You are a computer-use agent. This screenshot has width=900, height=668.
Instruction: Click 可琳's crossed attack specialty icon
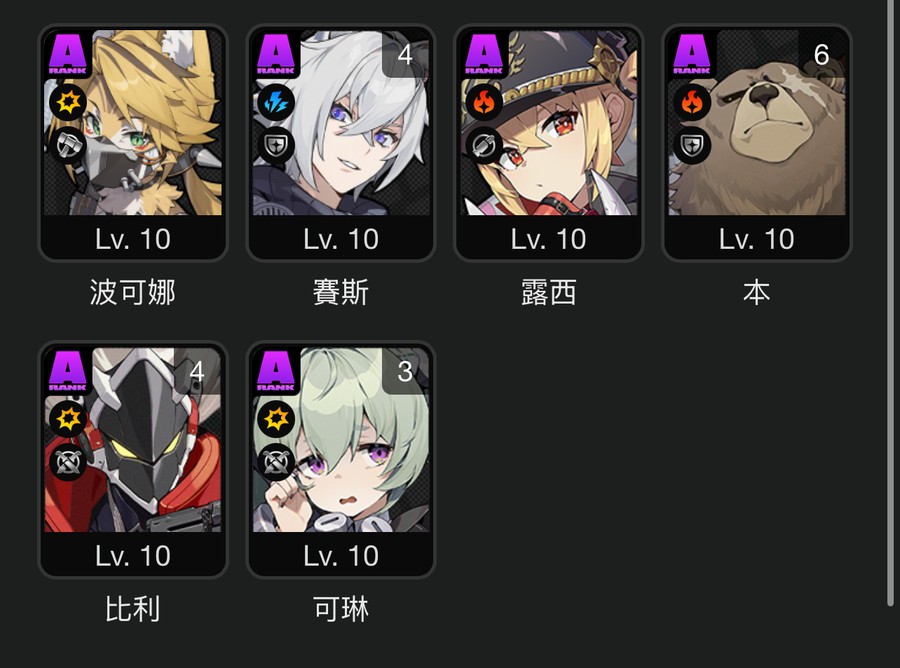click(x=276, y=462)
